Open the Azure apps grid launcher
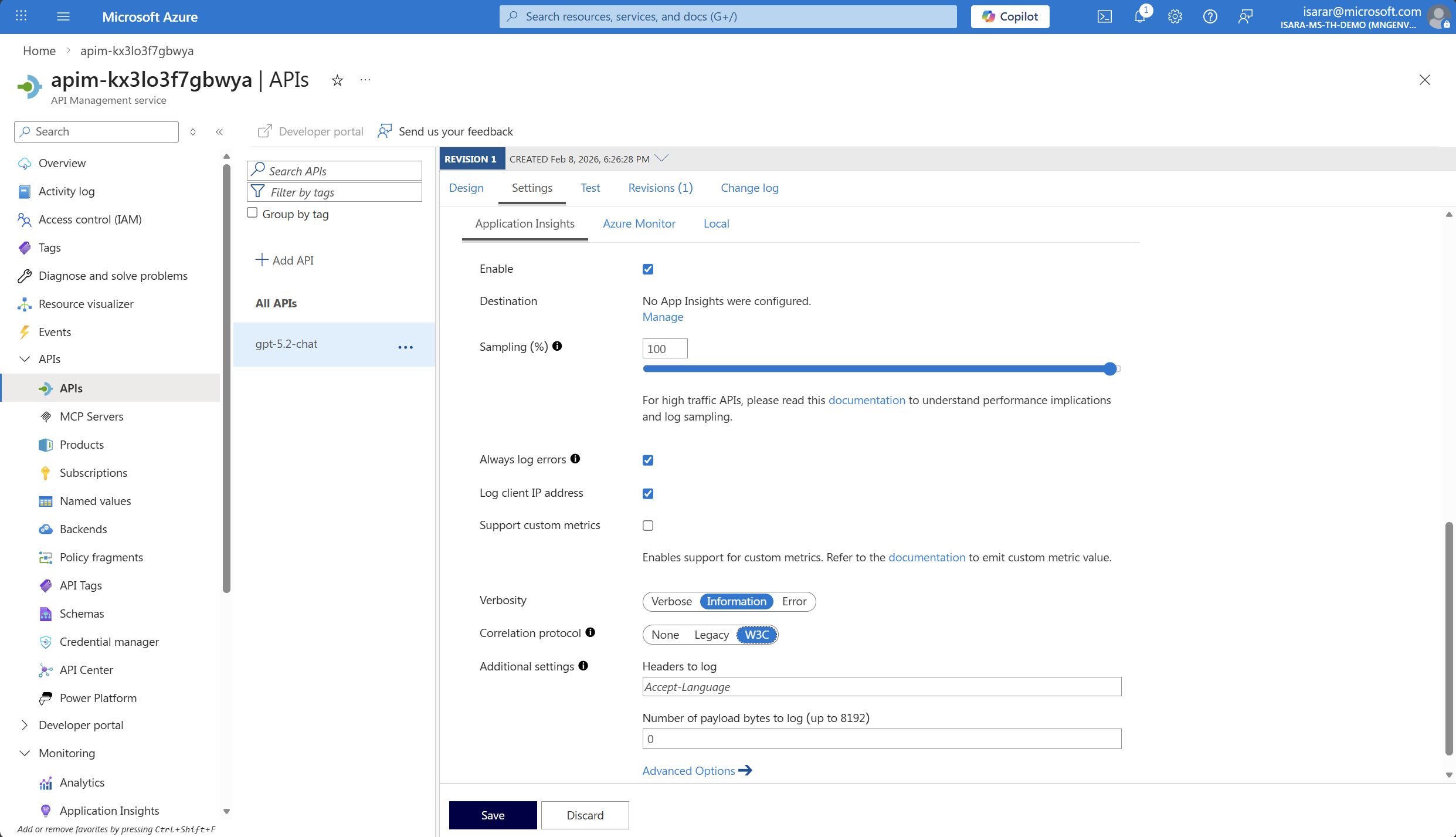This screenshot has width=1456, height=837. pos(21,16)
